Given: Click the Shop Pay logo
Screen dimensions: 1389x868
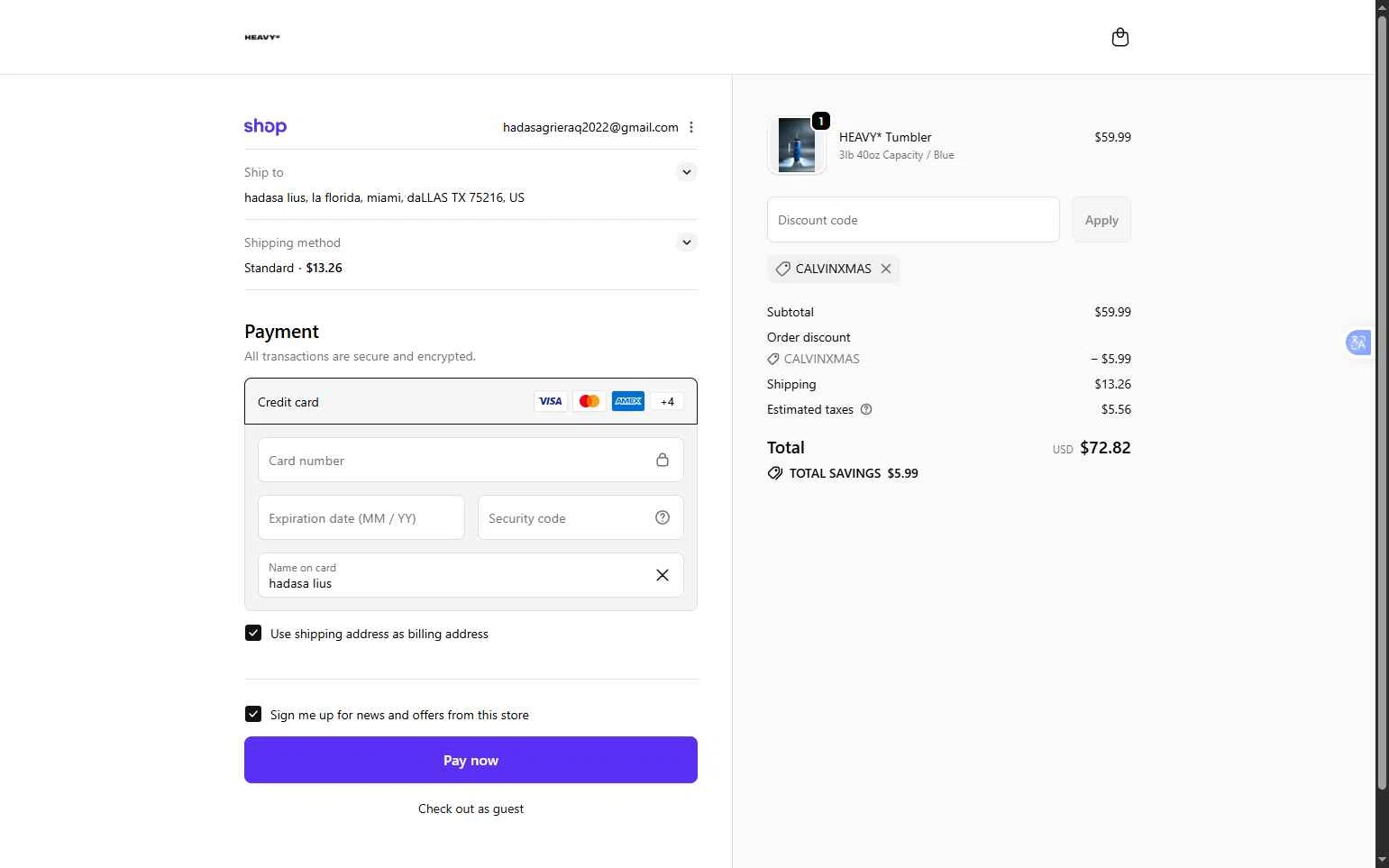Looking at the screenshot, I should pos(265,127).
